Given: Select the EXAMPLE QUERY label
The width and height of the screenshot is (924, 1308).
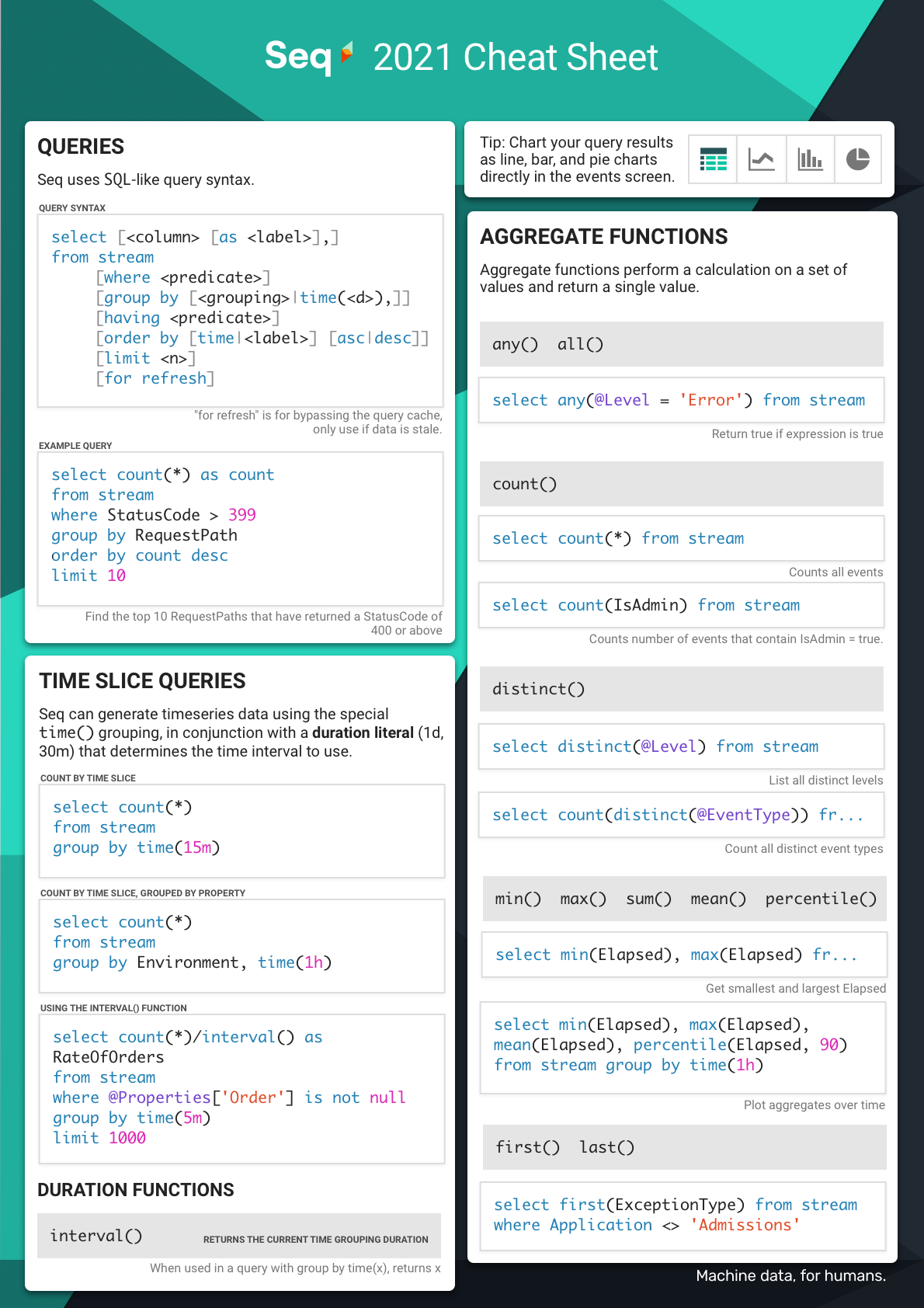Looking at the screenshot, I should pyautogui.click(x=75, y=446).
